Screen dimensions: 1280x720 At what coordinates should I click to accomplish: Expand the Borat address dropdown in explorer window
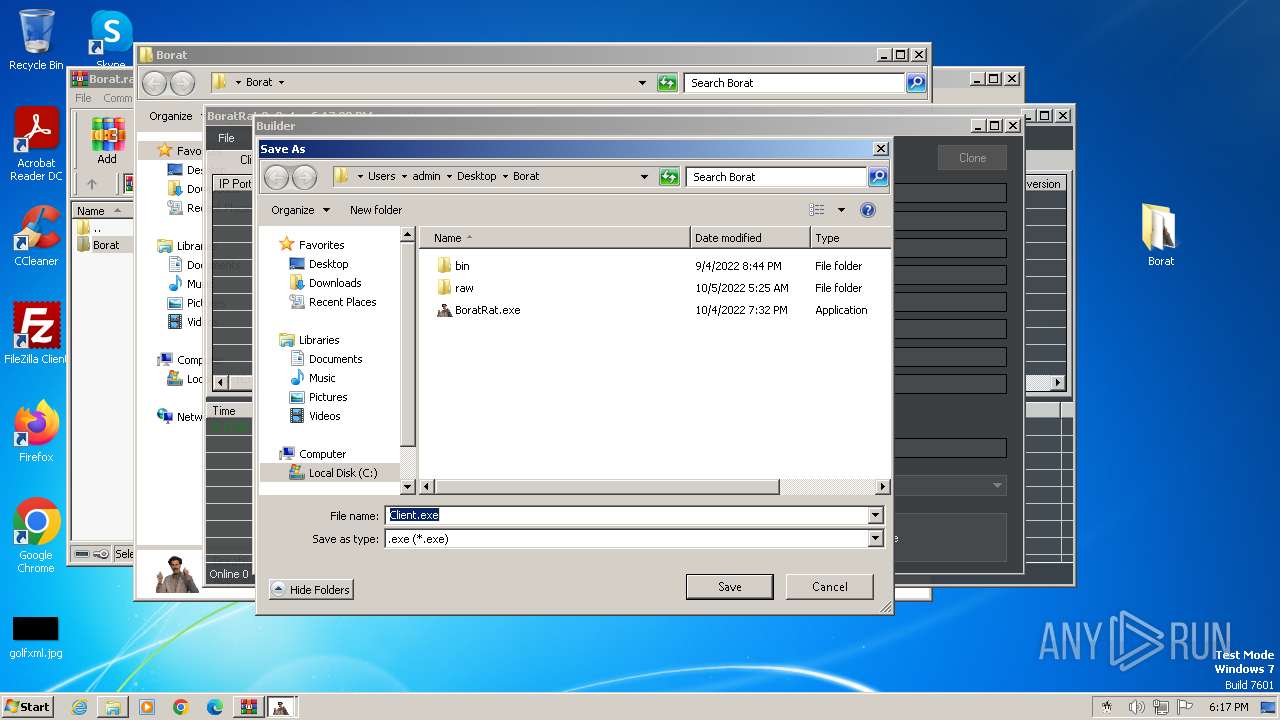[x=642, y=83]
